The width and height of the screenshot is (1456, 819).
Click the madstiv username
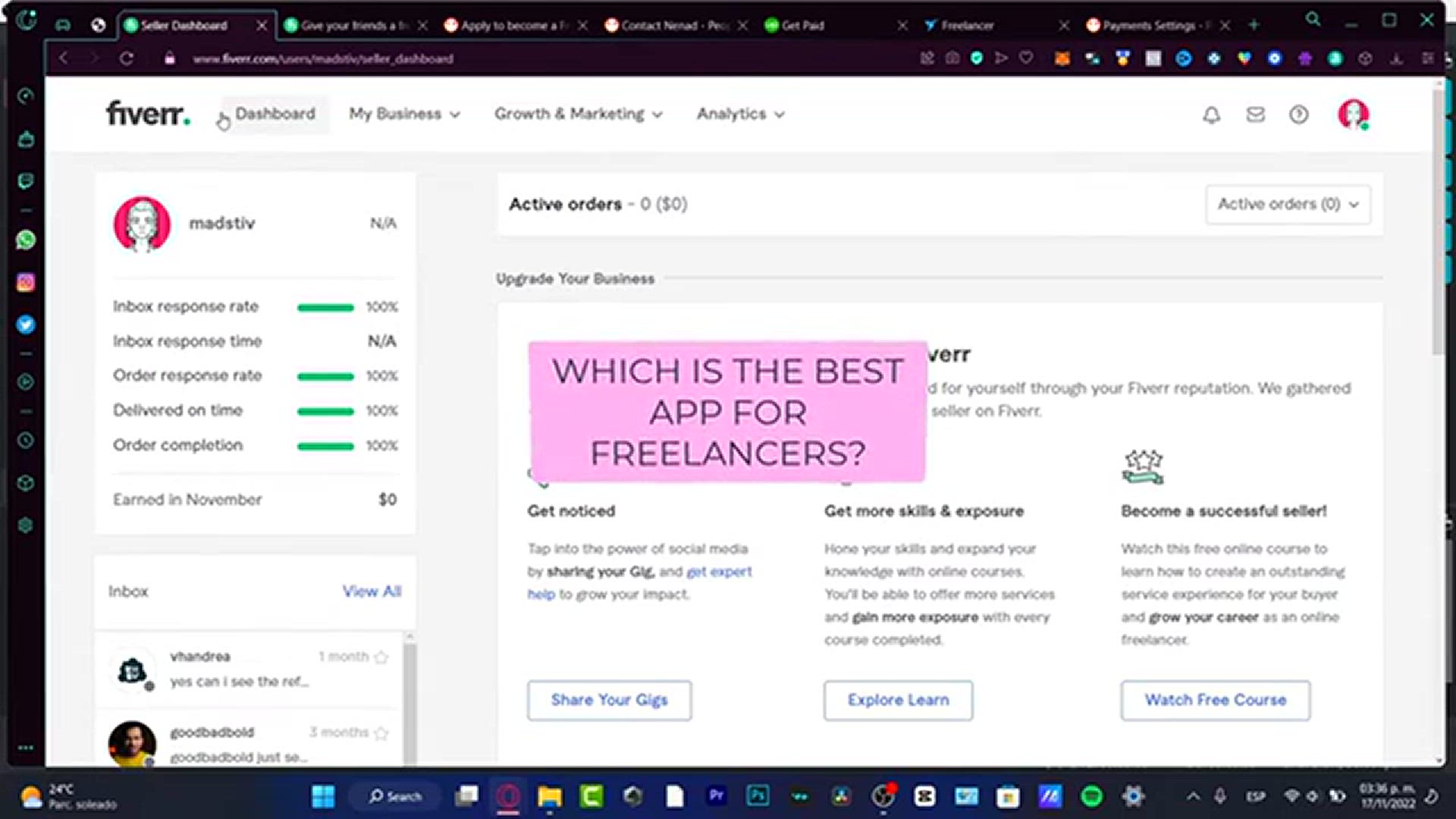[x=221, y=223]
